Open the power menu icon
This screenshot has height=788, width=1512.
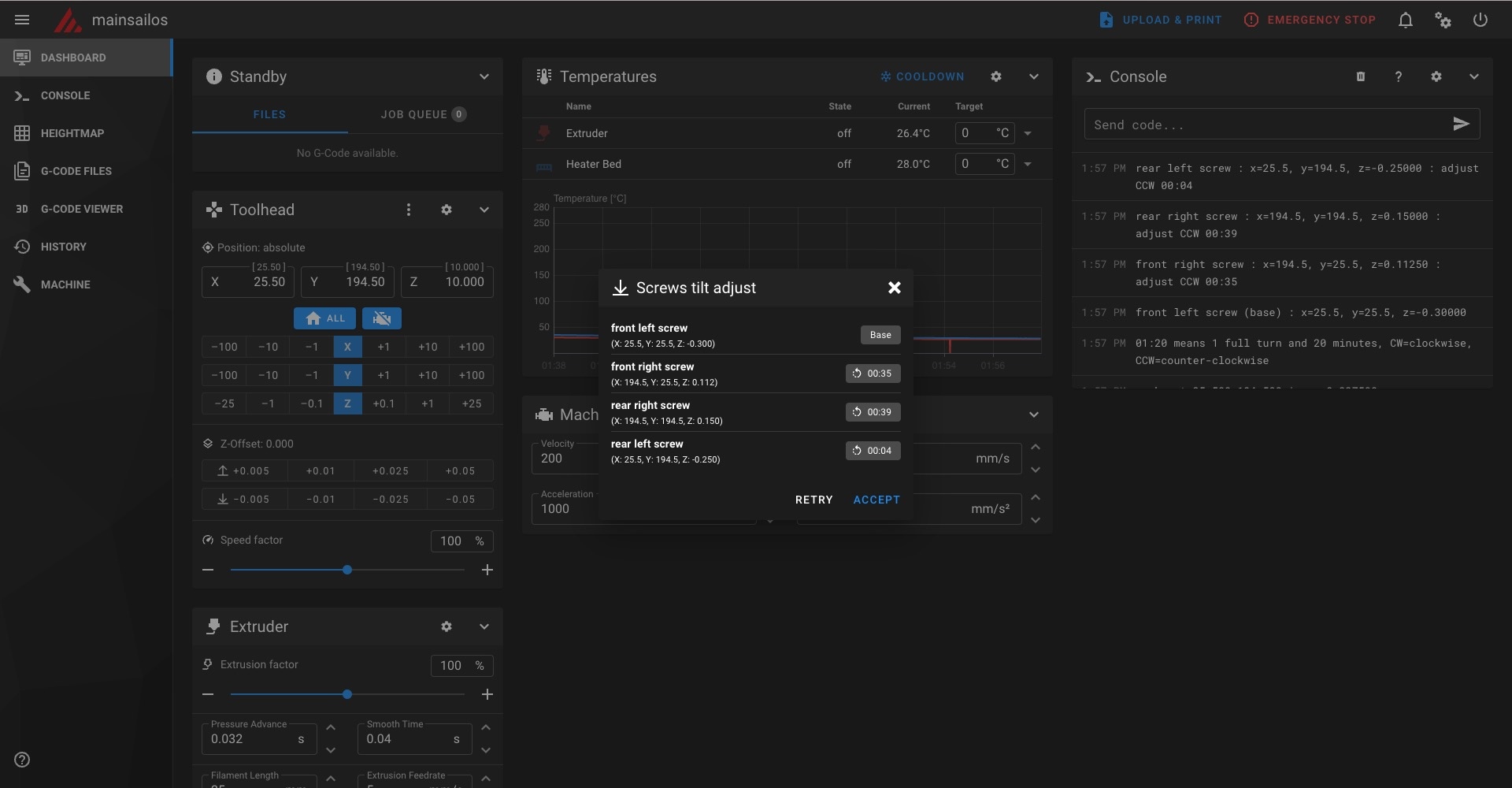tap(1480, 20)
